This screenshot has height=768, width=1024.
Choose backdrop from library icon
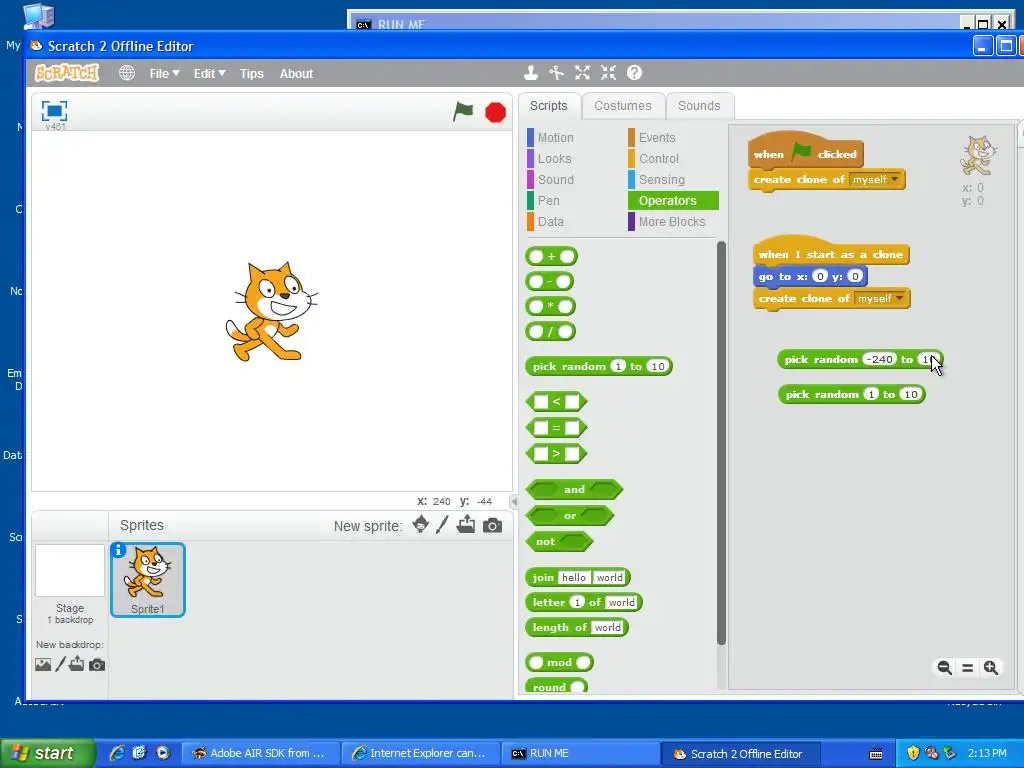point(43,665)
